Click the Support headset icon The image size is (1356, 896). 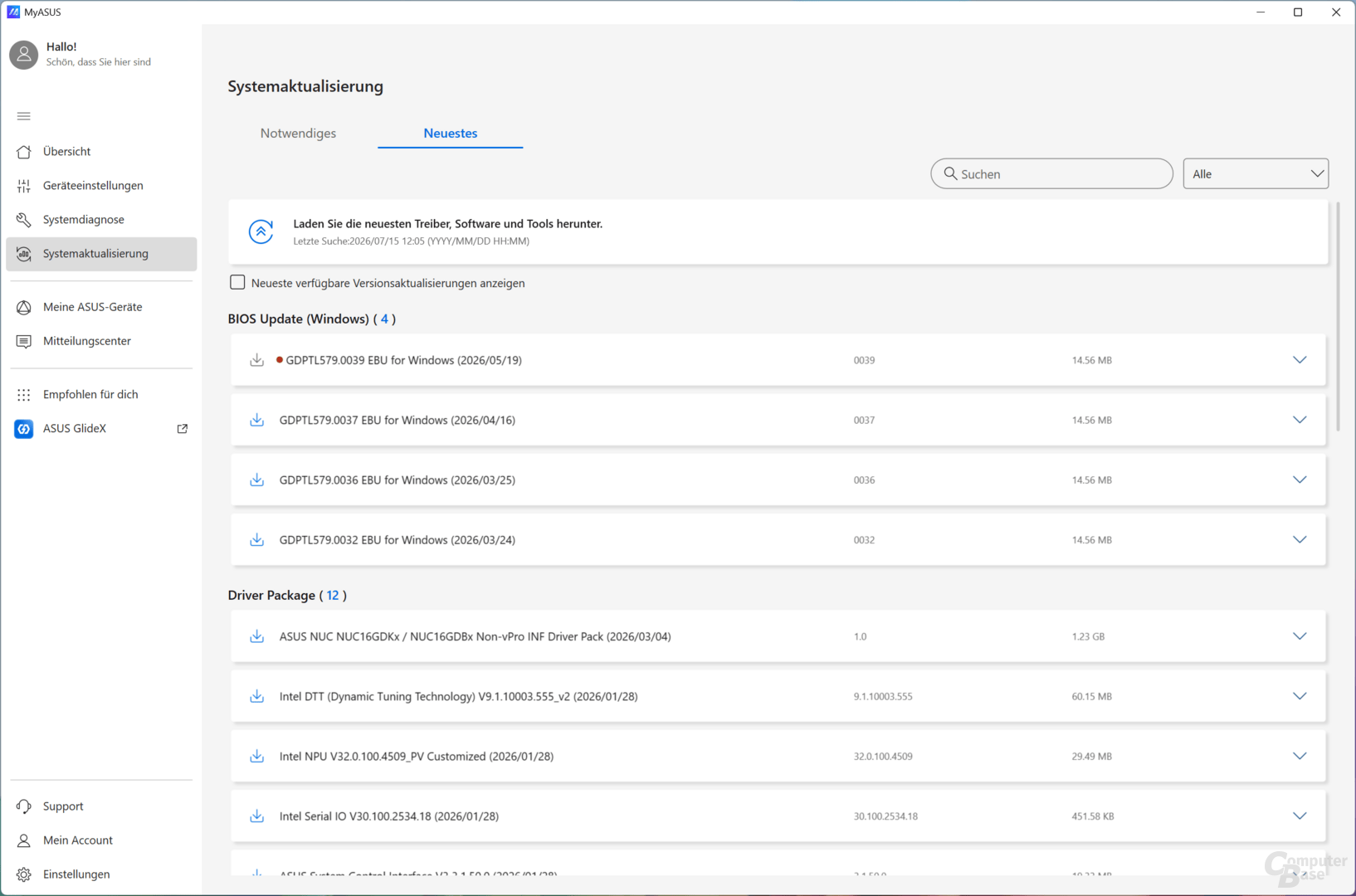[x=23, y=806]
